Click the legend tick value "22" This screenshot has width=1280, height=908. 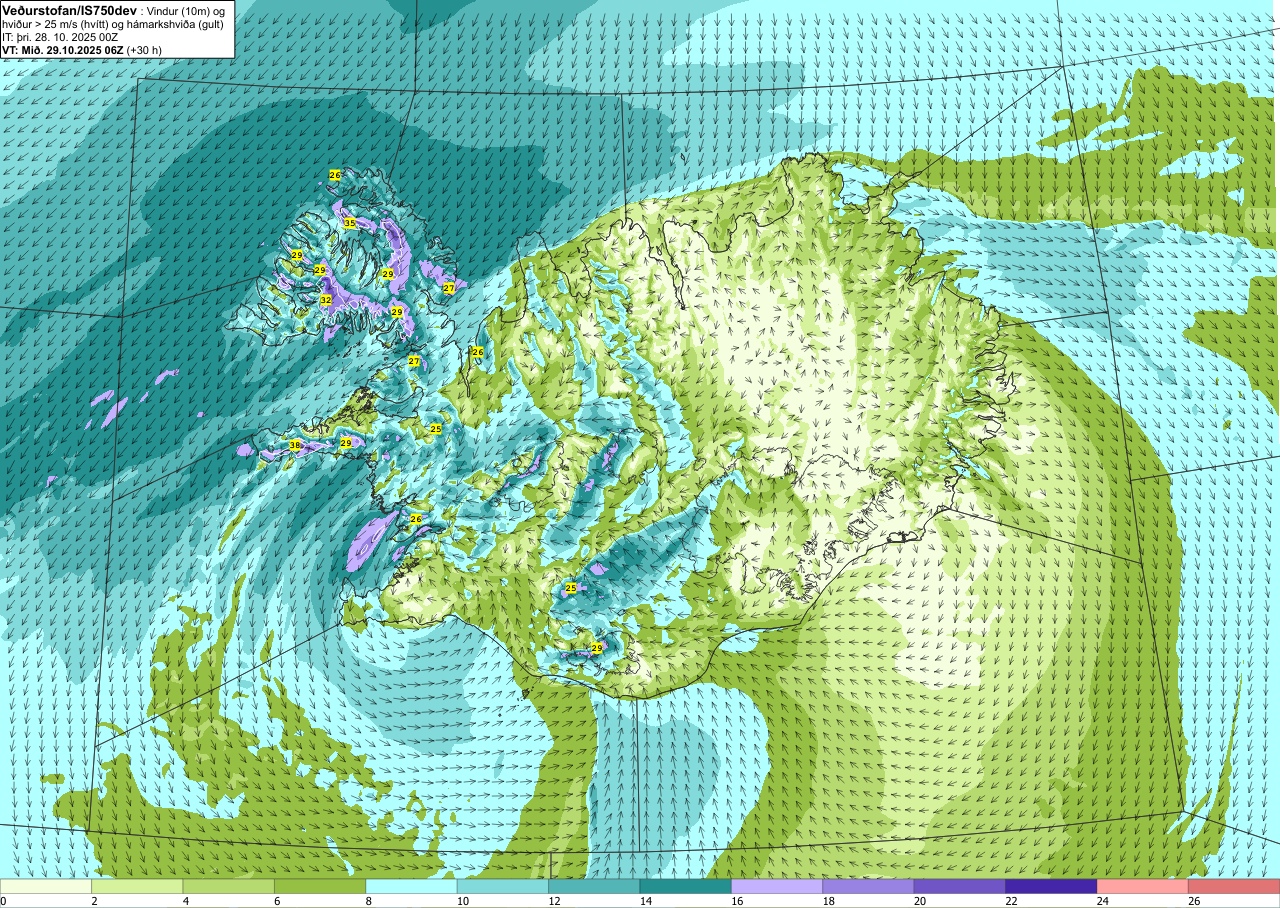1010,901
